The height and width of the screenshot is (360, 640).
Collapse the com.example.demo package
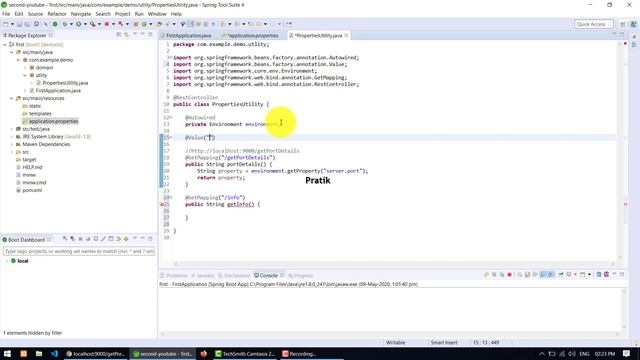(18, 60)
